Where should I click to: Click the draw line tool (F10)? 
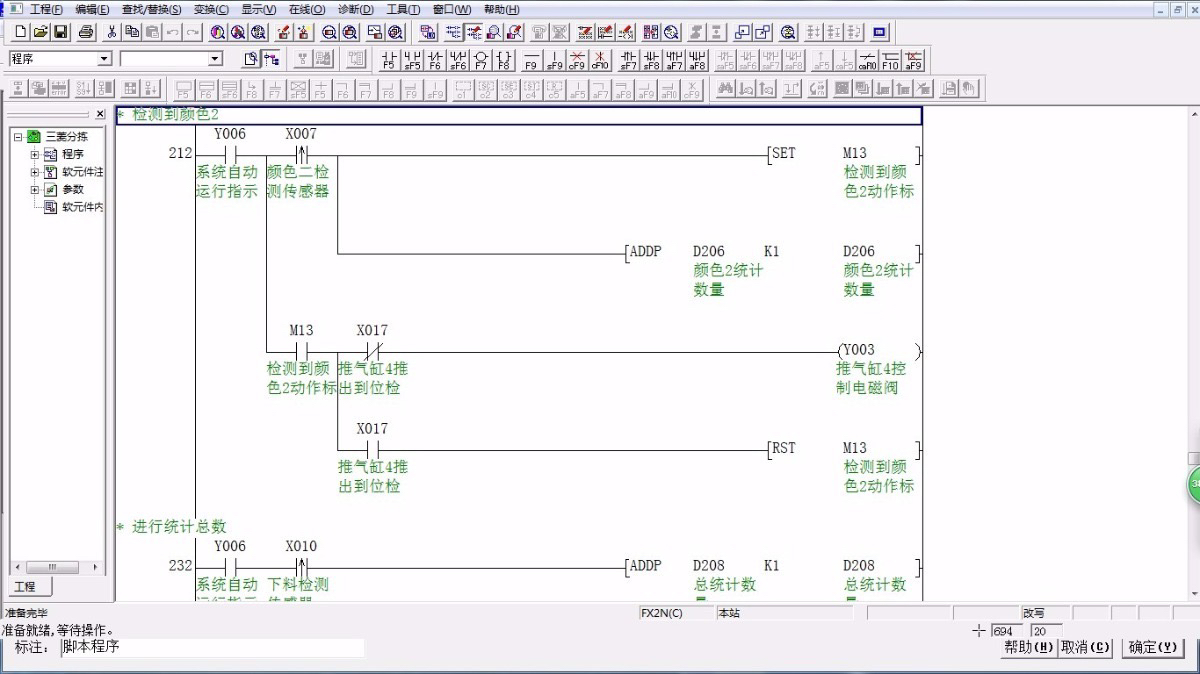pyautogui.click(x=890, y=59)
